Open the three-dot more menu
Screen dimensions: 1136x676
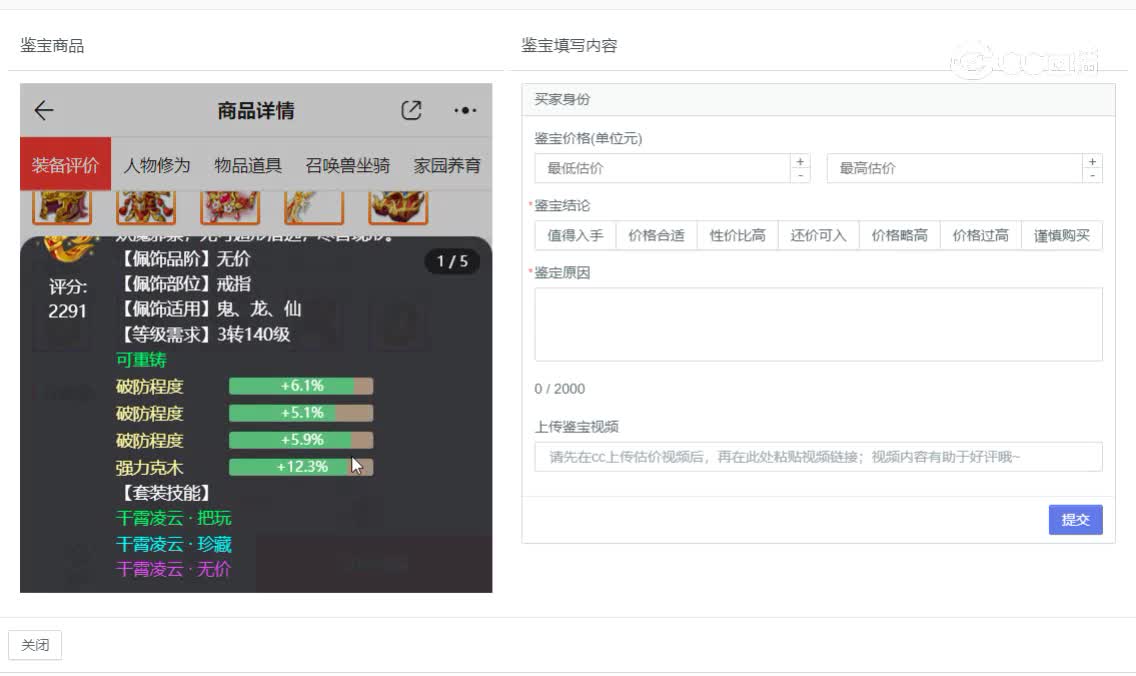pos(465,111)
